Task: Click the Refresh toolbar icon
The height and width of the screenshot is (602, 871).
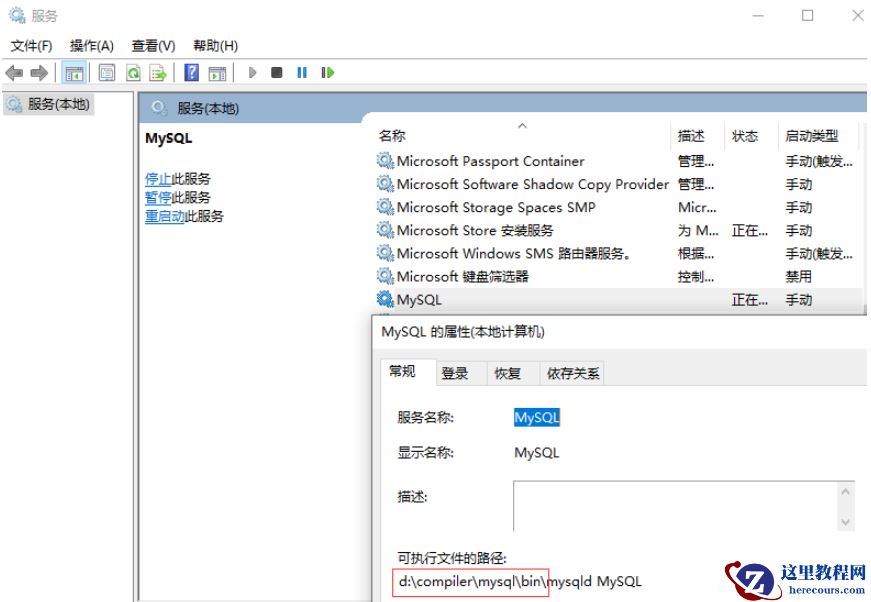Action: click(x=133, y=73)
